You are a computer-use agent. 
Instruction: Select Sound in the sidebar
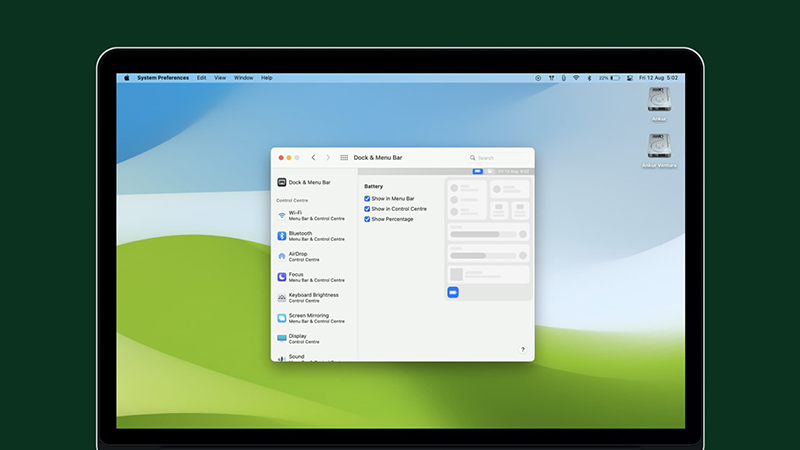(x=315, y=357)
